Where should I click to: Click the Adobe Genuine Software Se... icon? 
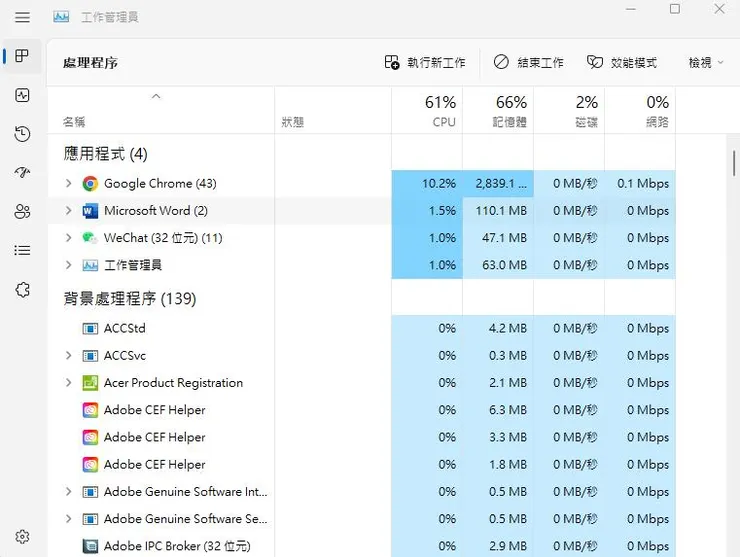coord(90,519)
